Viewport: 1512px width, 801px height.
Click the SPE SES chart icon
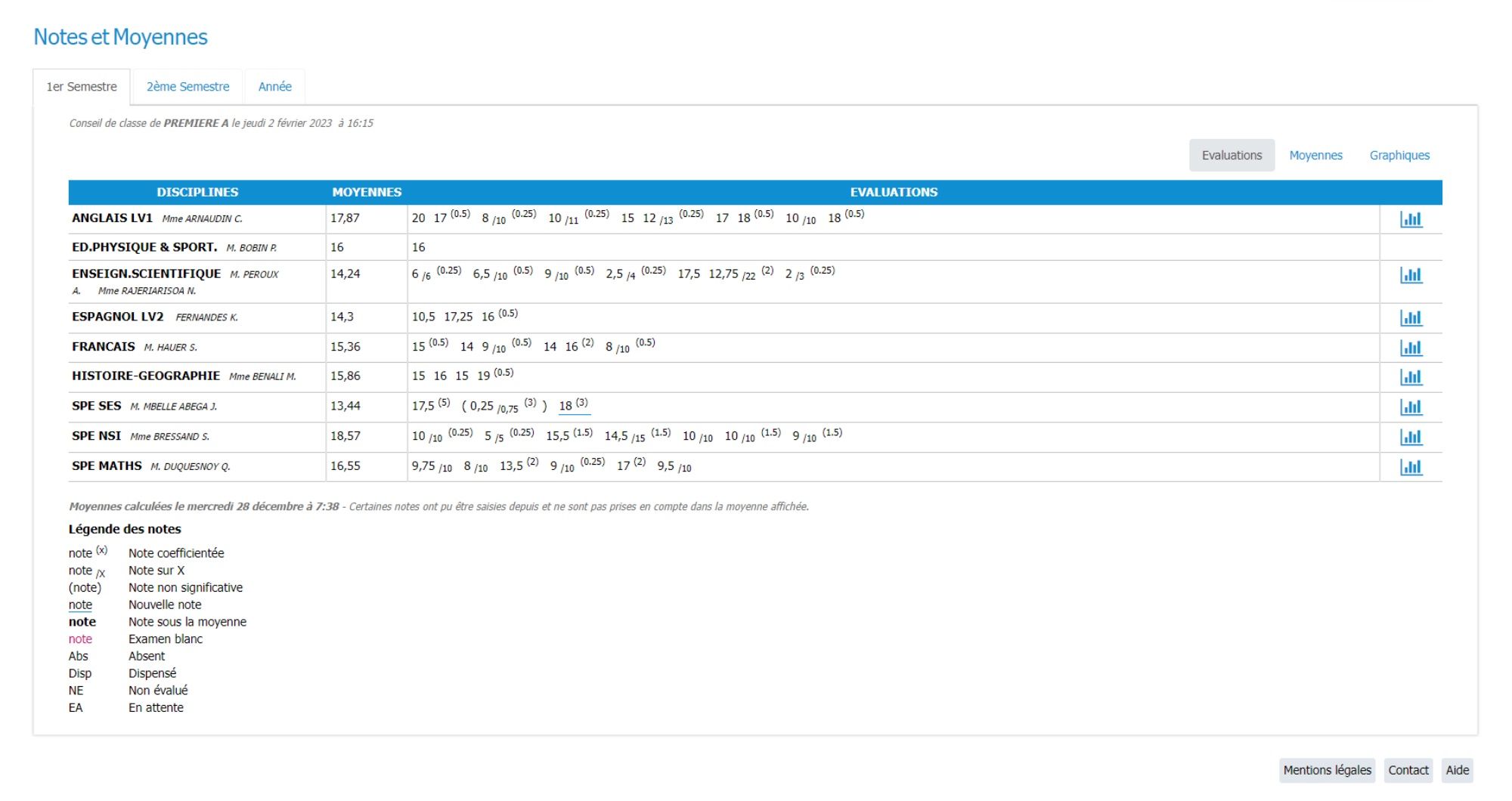(1411, 407)
